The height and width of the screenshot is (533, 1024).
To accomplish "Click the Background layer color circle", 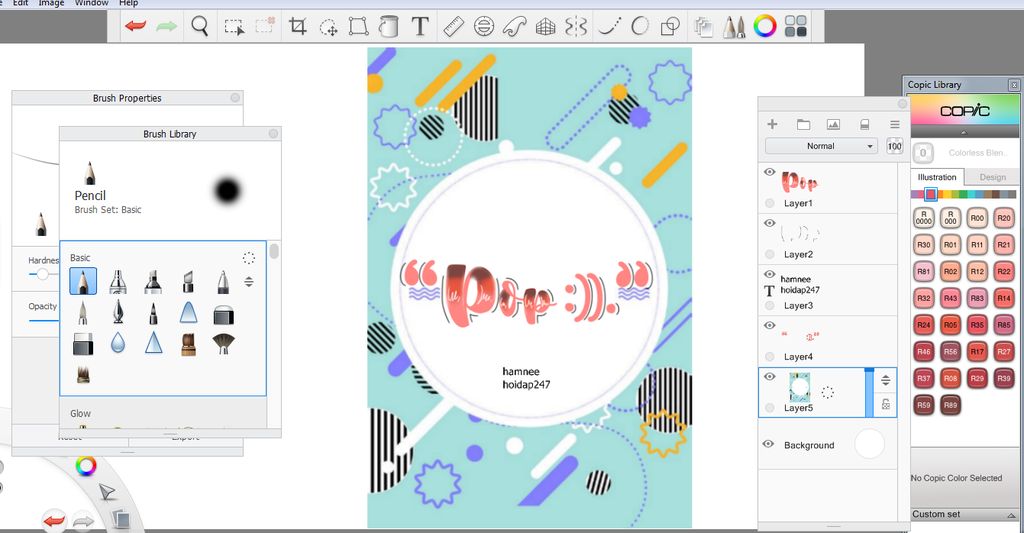I will pos(869,444).
